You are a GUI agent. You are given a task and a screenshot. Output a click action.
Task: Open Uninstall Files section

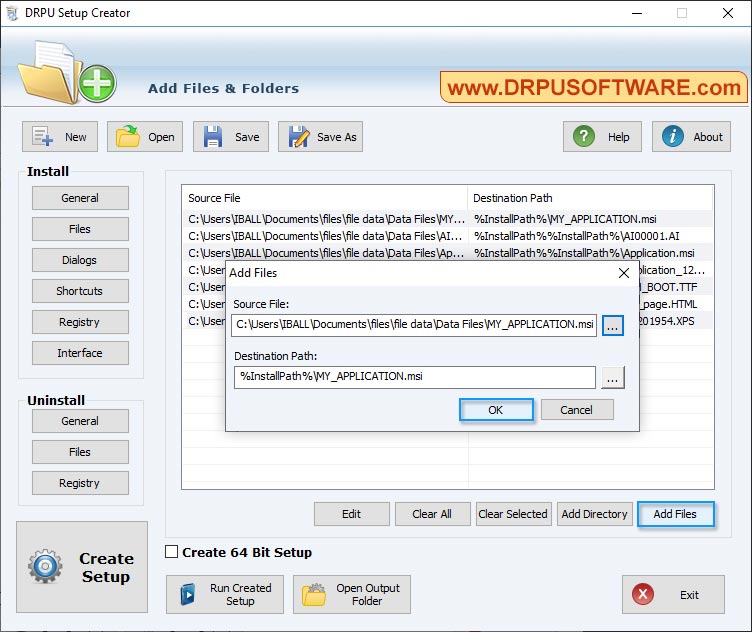coord(80,452)
